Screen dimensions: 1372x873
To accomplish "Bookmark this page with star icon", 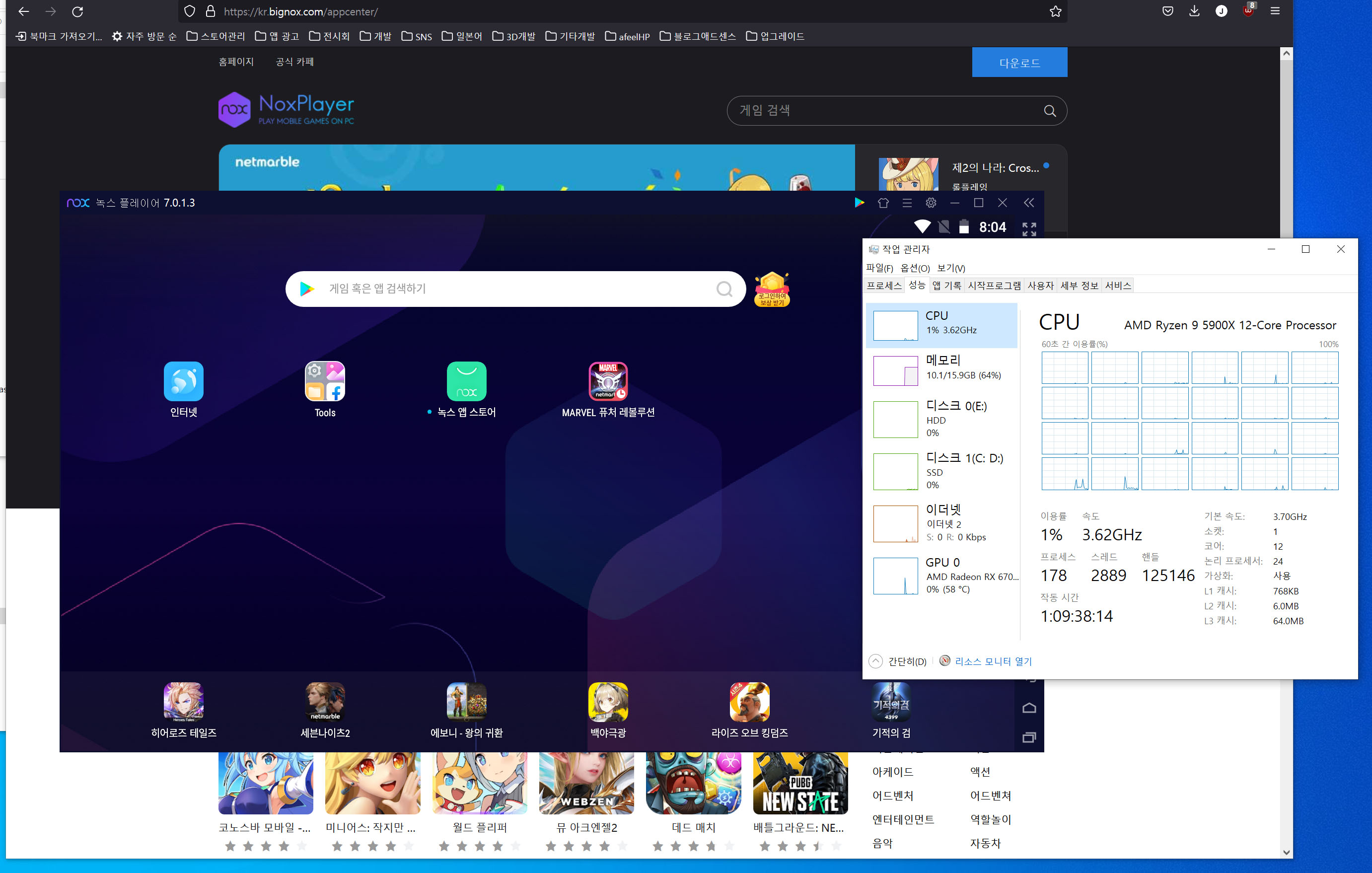I will click(x=1055, y=11).
